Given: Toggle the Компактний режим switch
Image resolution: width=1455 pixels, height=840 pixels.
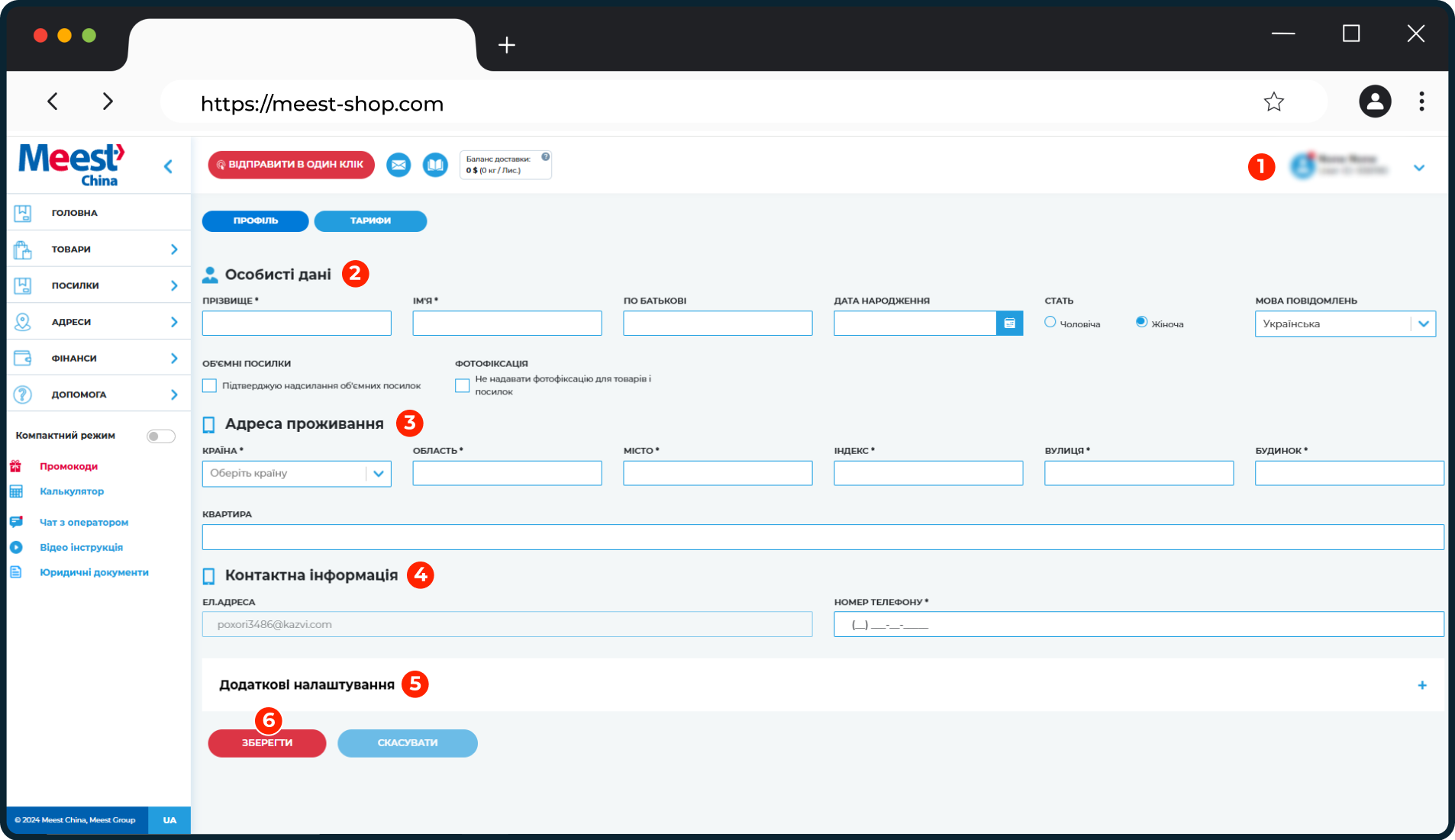Looking at the screenshot, I should pos(161,436).
